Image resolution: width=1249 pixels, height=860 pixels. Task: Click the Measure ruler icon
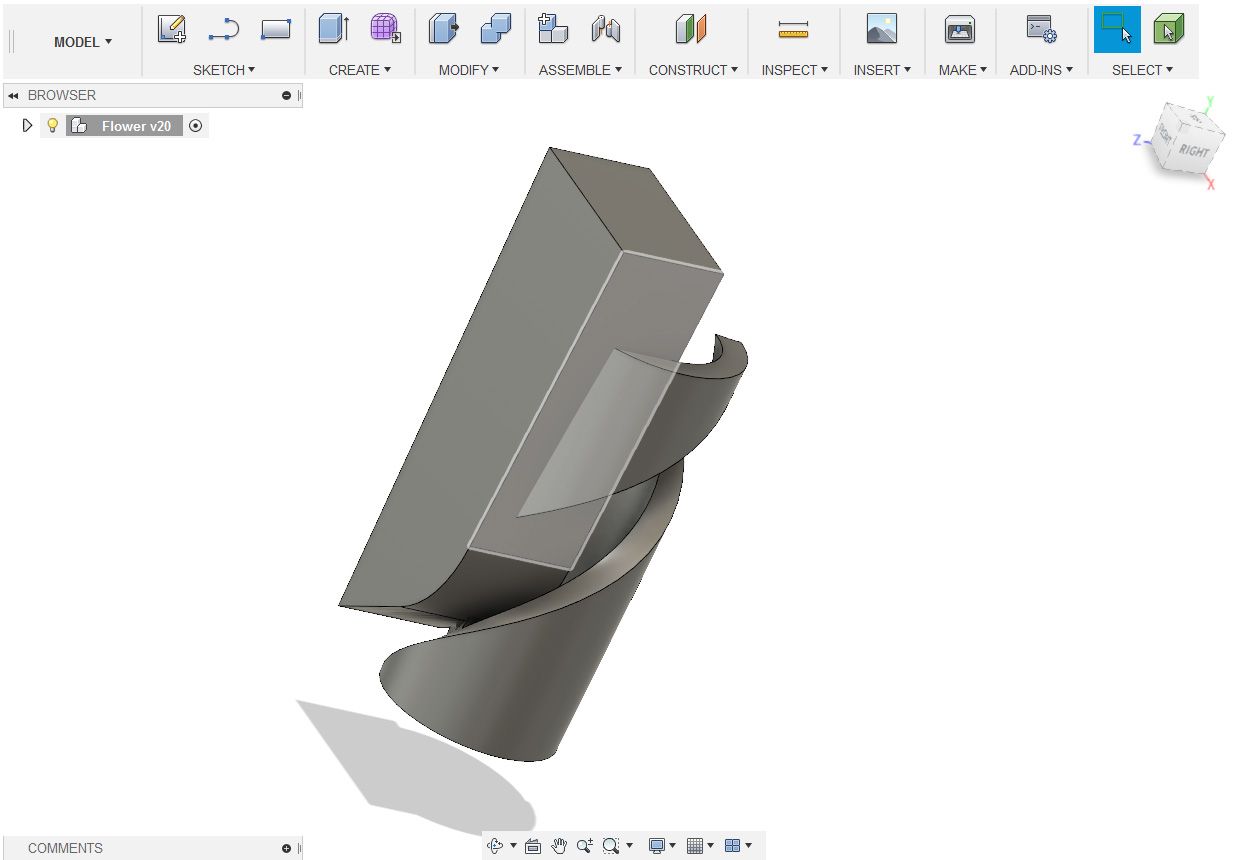(793, 30)
